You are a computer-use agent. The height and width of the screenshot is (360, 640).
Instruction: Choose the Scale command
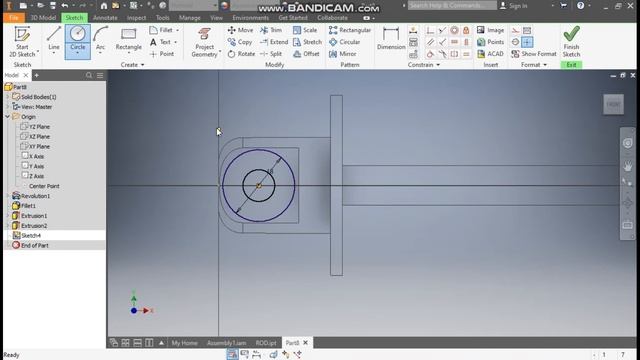coord(305,30)
